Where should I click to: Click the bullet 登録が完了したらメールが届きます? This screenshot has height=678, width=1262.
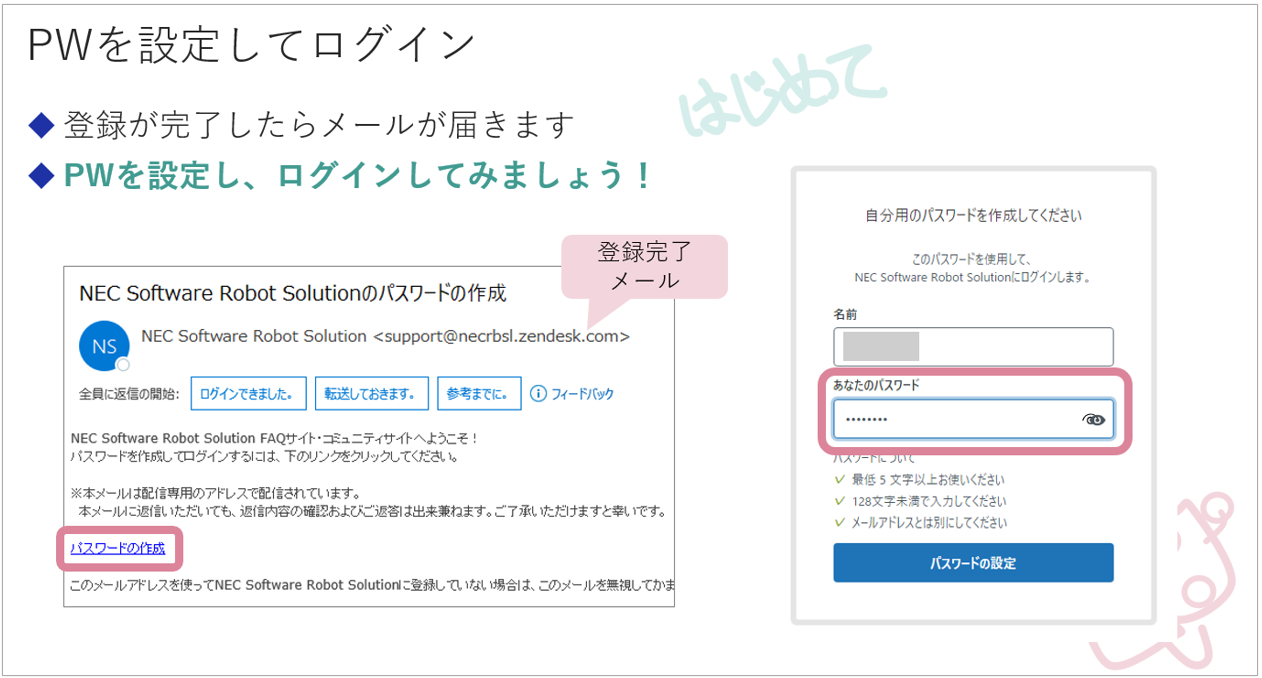[x=319, y=125]
